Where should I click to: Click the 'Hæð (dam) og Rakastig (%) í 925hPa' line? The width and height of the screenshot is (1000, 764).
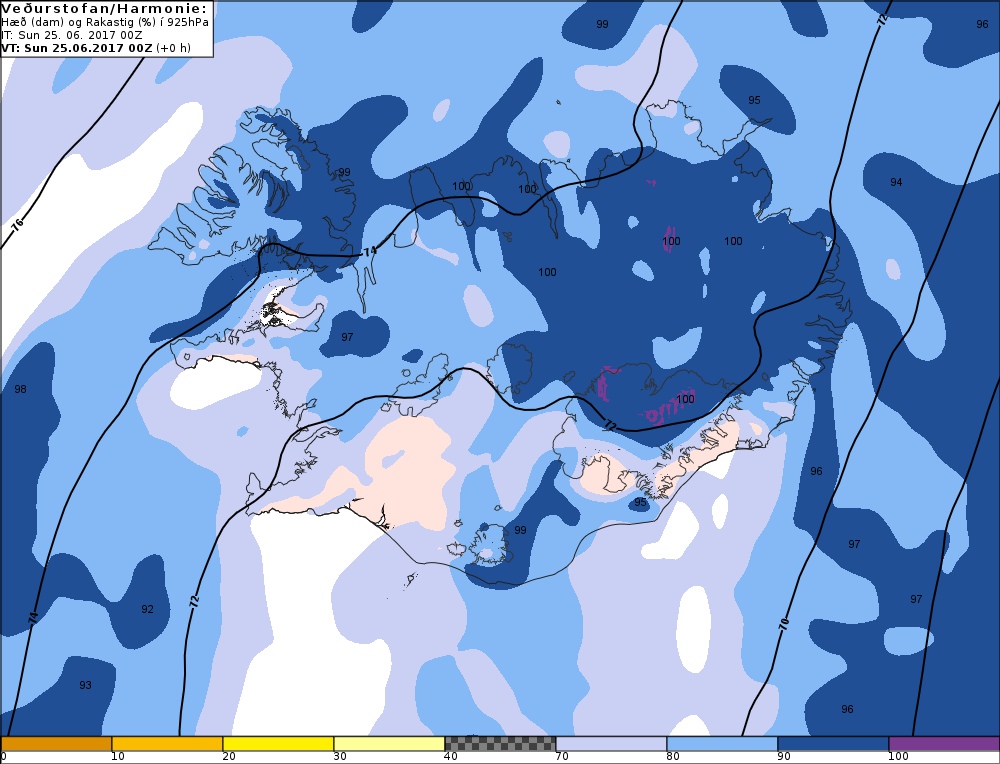(x=105, y=22)
